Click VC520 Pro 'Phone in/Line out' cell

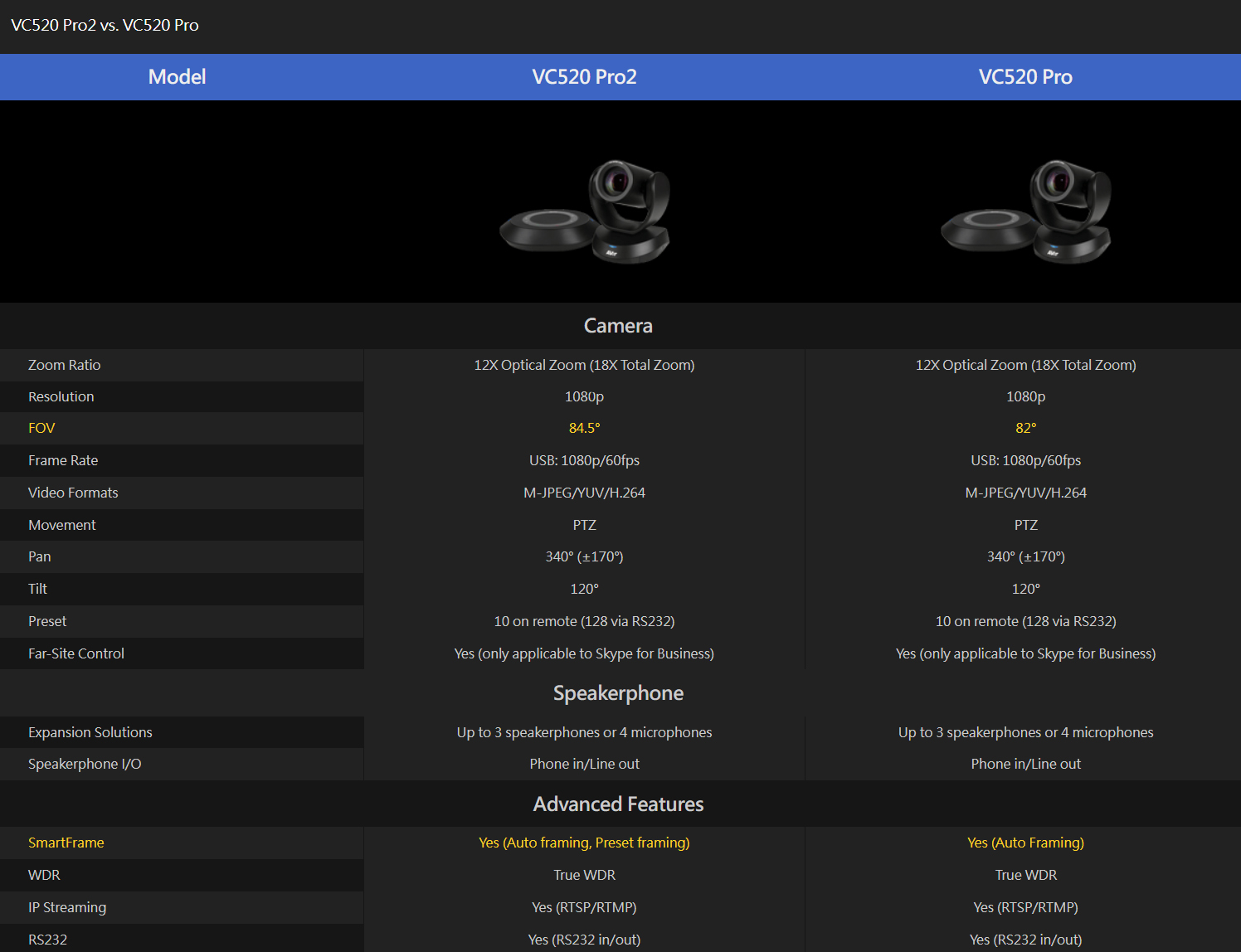1026,764
